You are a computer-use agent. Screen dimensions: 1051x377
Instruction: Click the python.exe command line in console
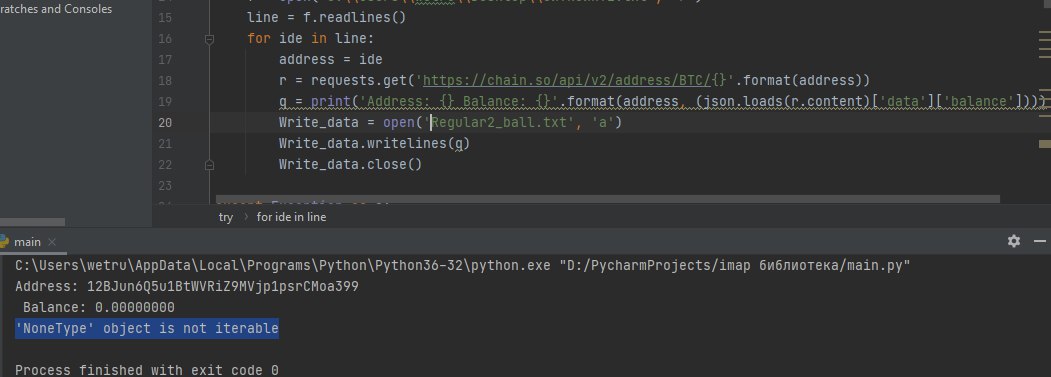pyautogui.click(x=462, y=266)
